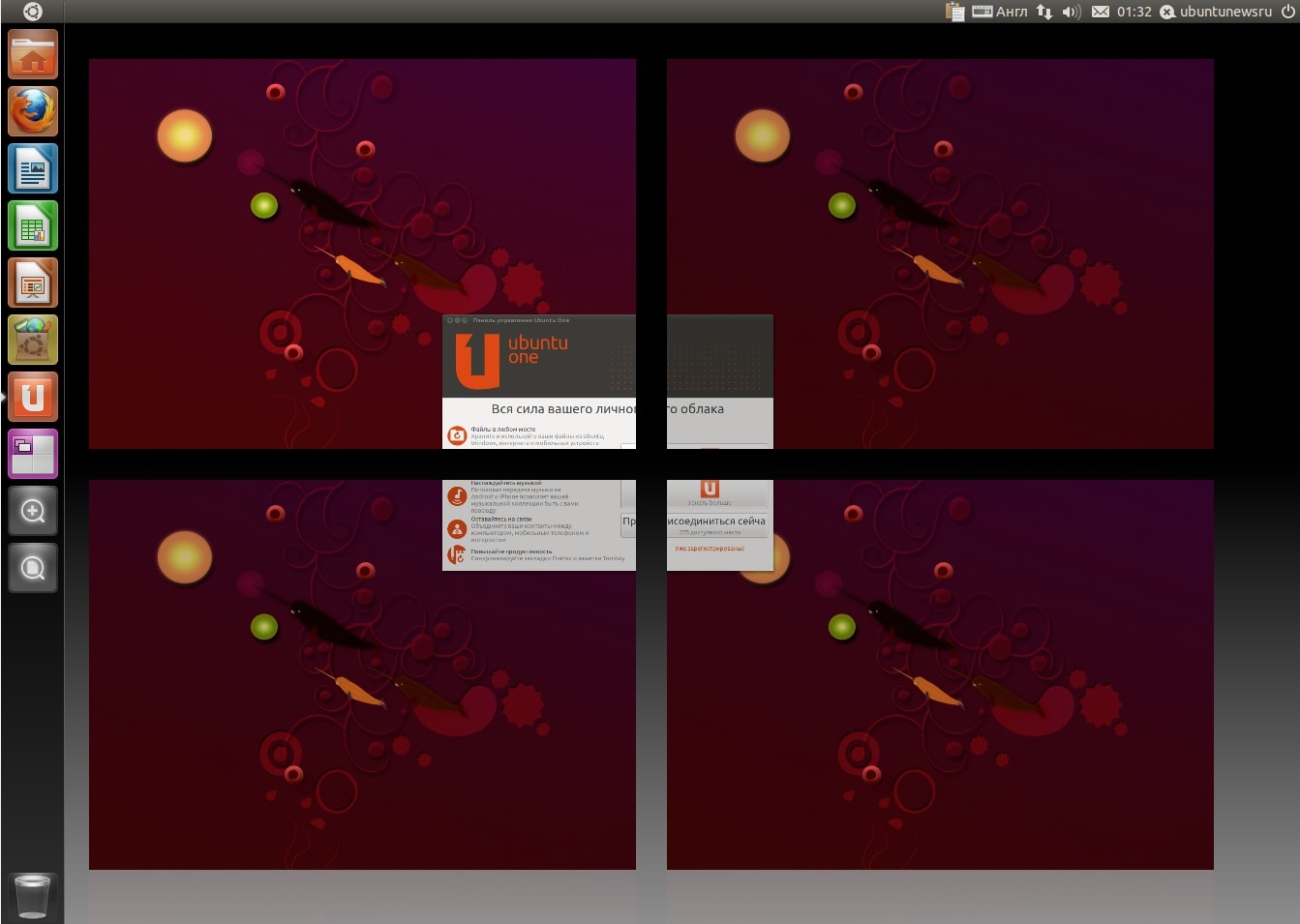Click the files-anywhere sync icon in Ubuntu One
Viewport: 1300px width, 924px height.
457,436
